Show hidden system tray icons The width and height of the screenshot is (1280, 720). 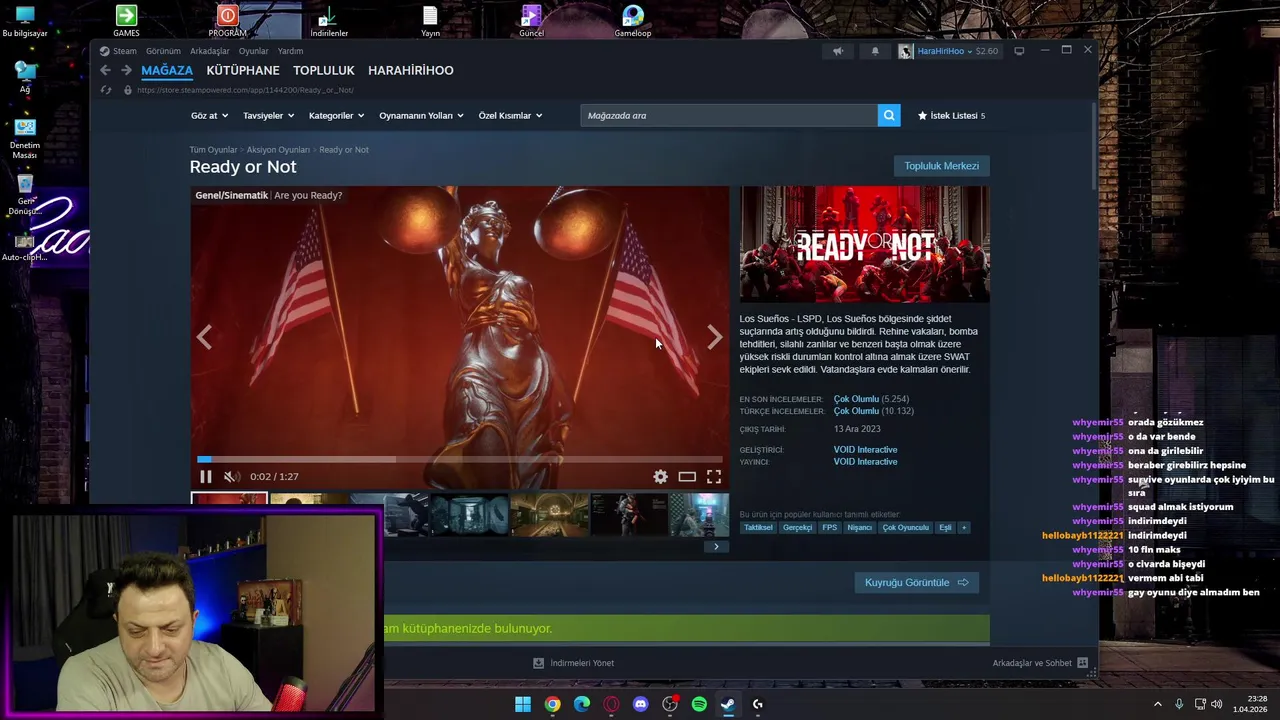[x=1158, y=704]
